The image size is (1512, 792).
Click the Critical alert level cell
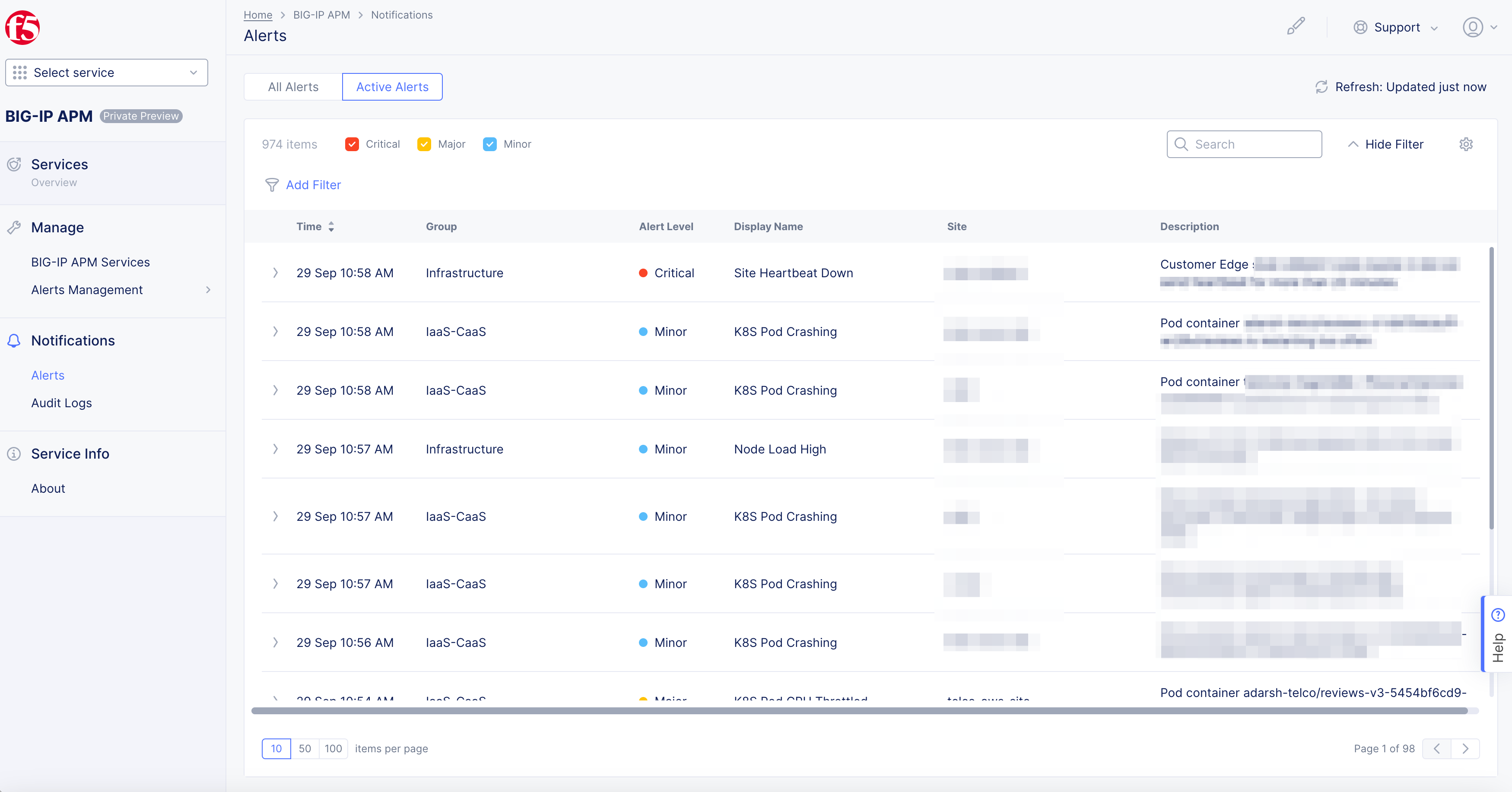[x=666, y=273]
